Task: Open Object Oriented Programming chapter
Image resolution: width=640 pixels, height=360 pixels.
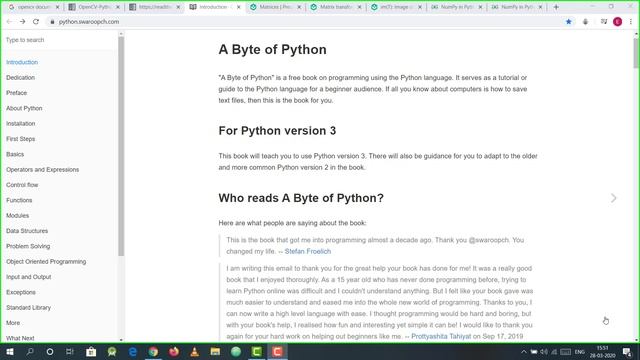Action: coord(46,261)
